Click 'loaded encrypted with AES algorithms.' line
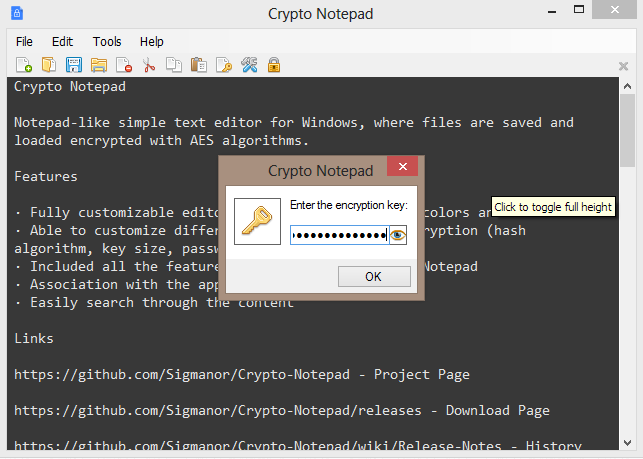The image size is (643, 459). click(161, 141)
